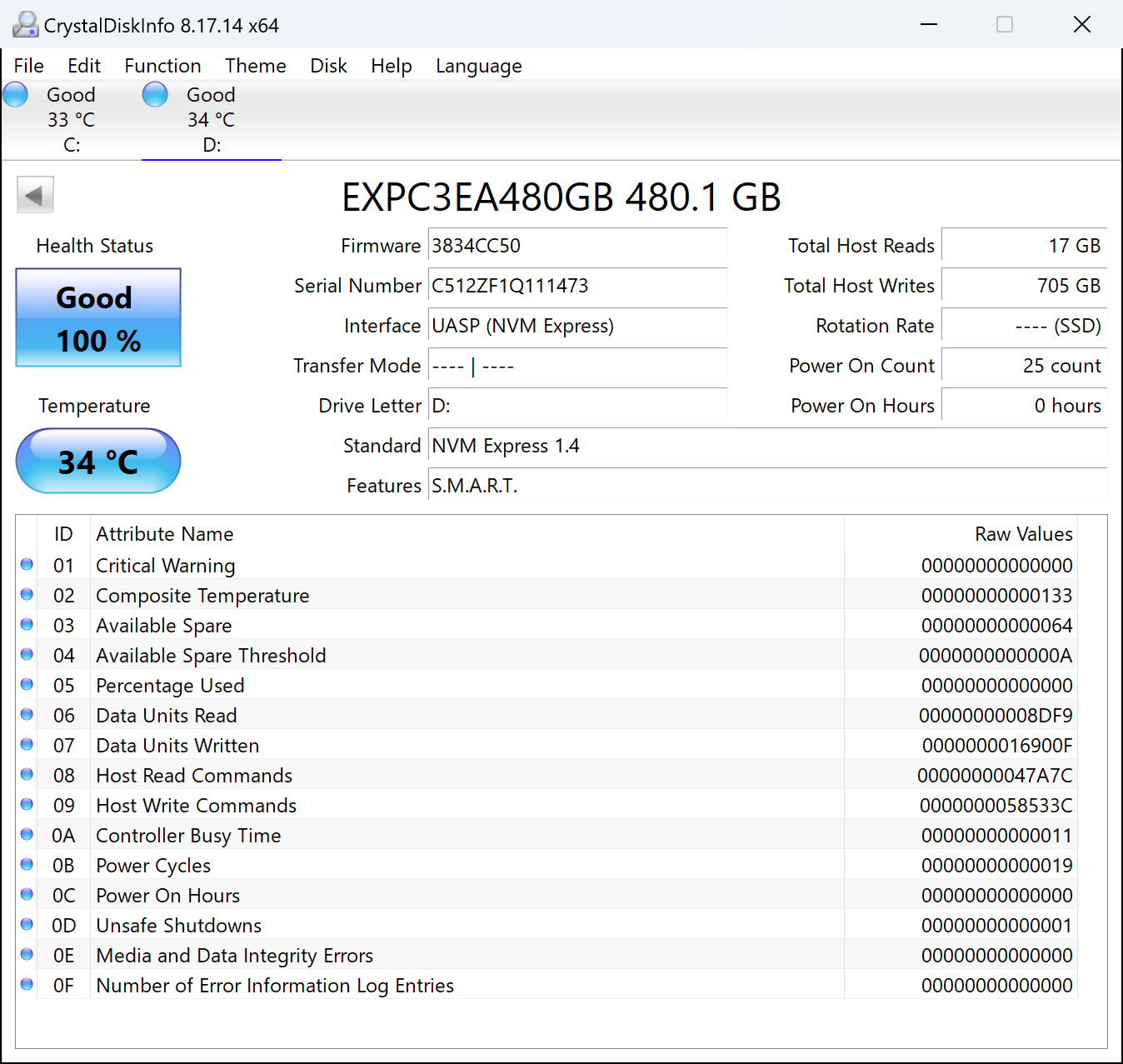Switch to the drive D: tab
The height and width of the screenshot is (1064, 1123).
[x=211, y=119]
